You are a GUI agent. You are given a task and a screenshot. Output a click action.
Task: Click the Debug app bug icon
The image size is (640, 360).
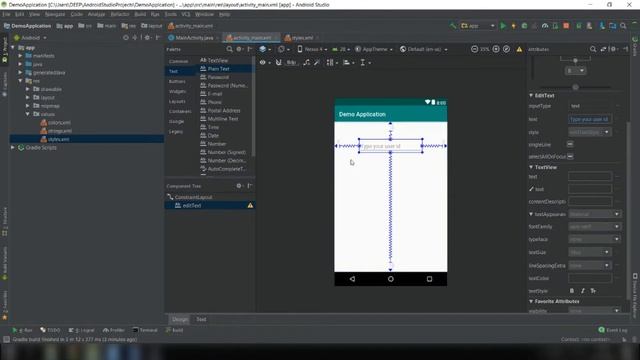pos(524,26)
